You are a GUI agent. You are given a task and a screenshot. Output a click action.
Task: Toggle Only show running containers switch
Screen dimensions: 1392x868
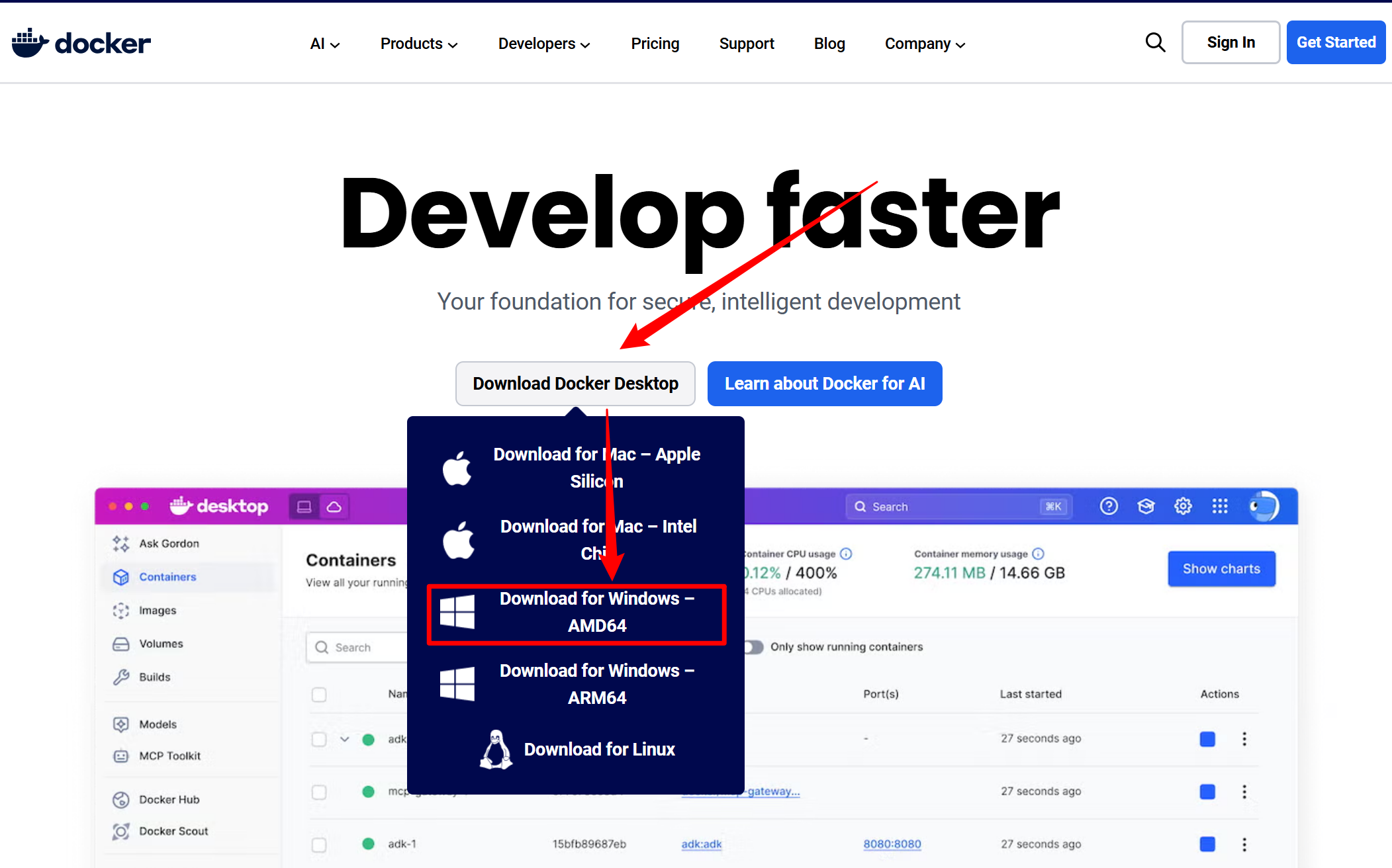753,647
